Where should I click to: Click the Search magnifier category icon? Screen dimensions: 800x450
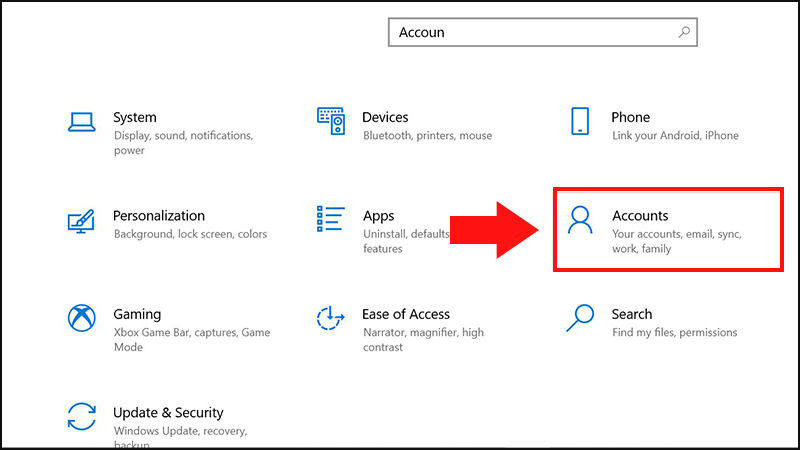(x=580, y=318)
